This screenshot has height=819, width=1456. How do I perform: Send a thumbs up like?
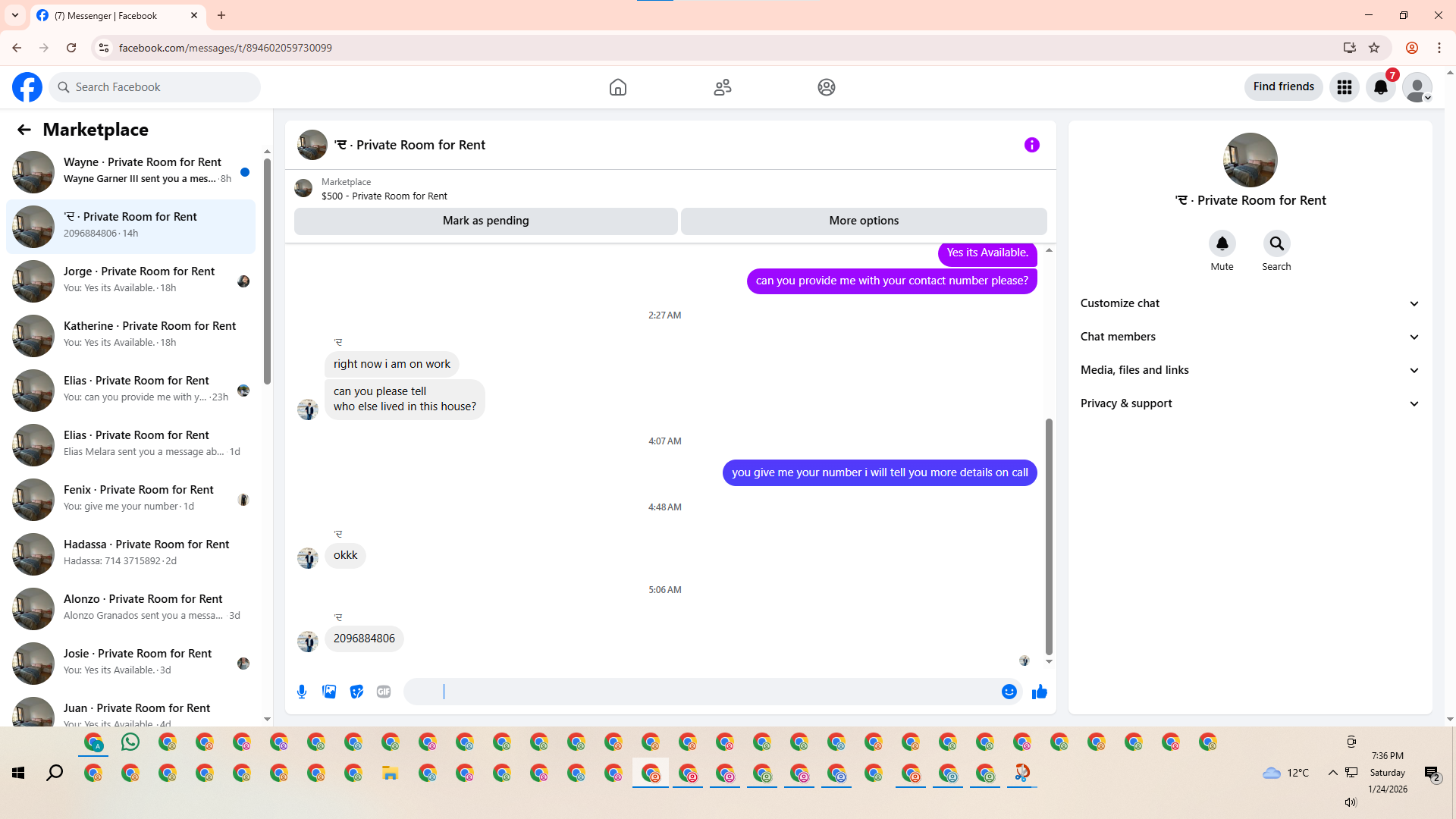click(x=1039, y=692)
